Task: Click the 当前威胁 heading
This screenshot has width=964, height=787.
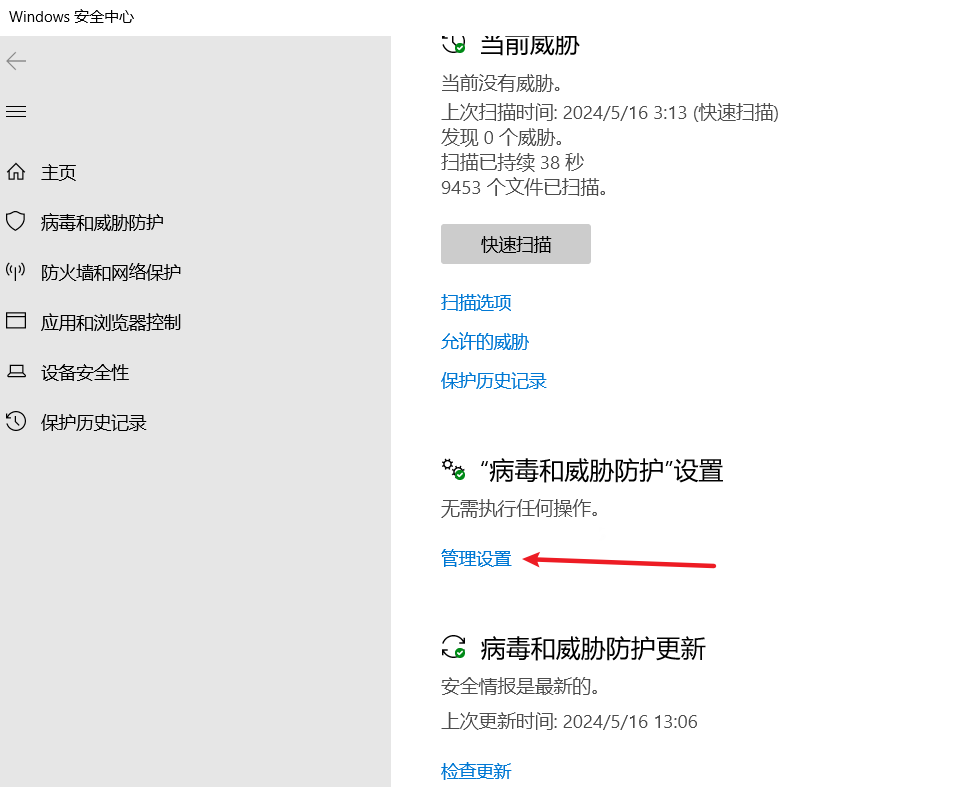Action: (x=530, y=45)
